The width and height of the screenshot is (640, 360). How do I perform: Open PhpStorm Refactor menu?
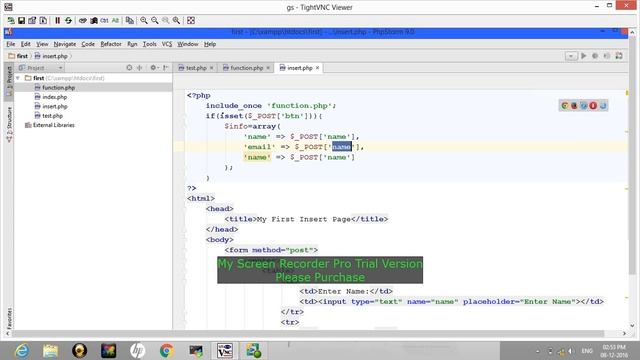[x=111, y=44]
